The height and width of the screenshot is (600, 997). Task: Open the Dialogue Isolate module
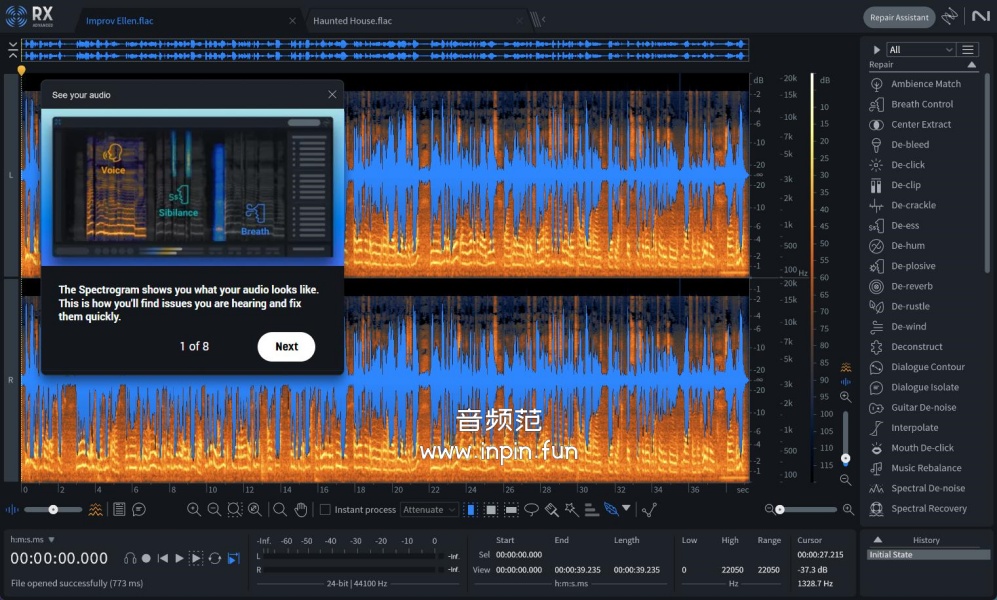924,388
